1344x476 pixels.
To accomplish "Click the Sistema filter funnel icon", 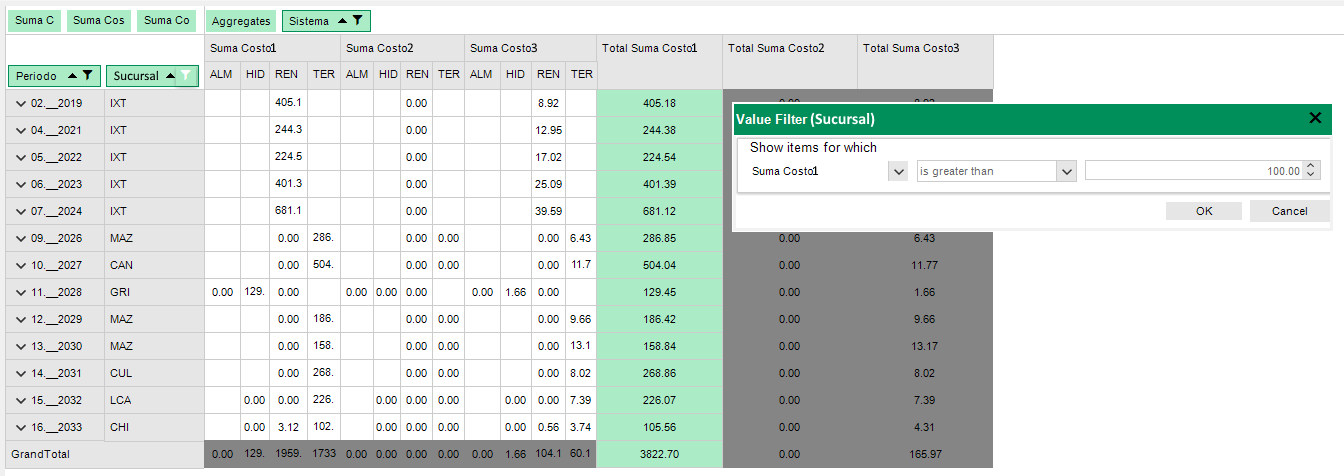I will 357,20.
